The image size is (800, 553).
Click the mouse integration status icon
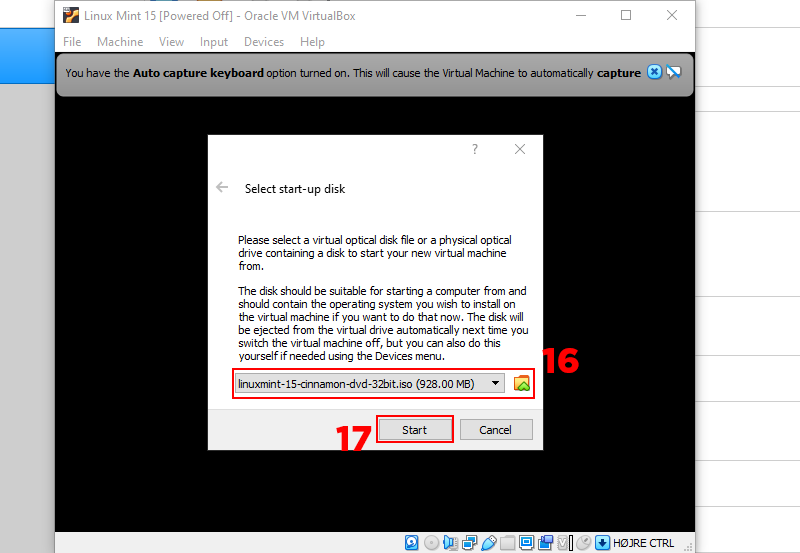[583, 543]
